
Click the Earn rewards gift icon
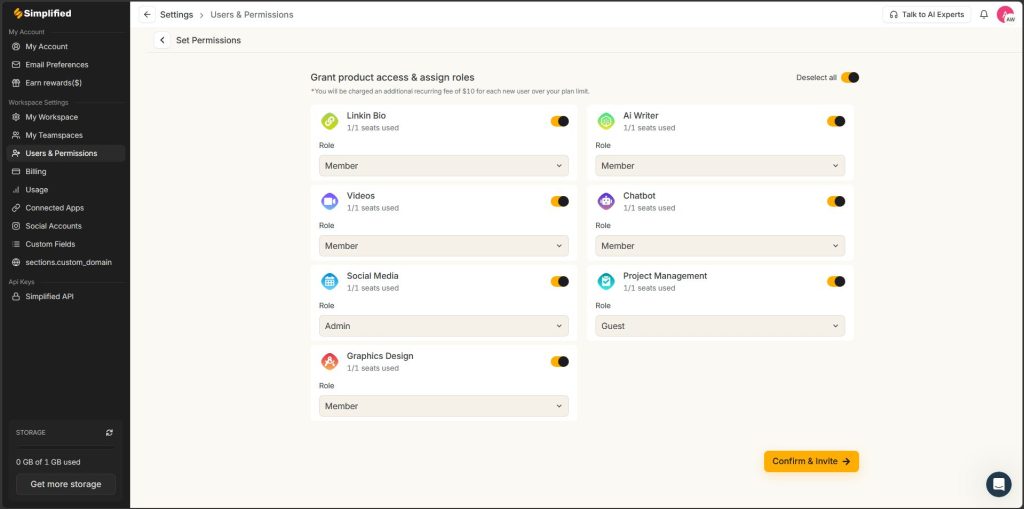coord(16,83)
